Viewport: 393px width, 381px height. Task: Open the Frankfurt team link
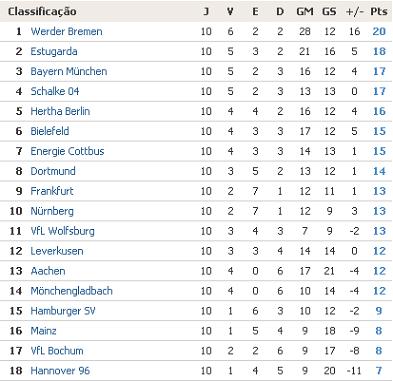point(52,191)
